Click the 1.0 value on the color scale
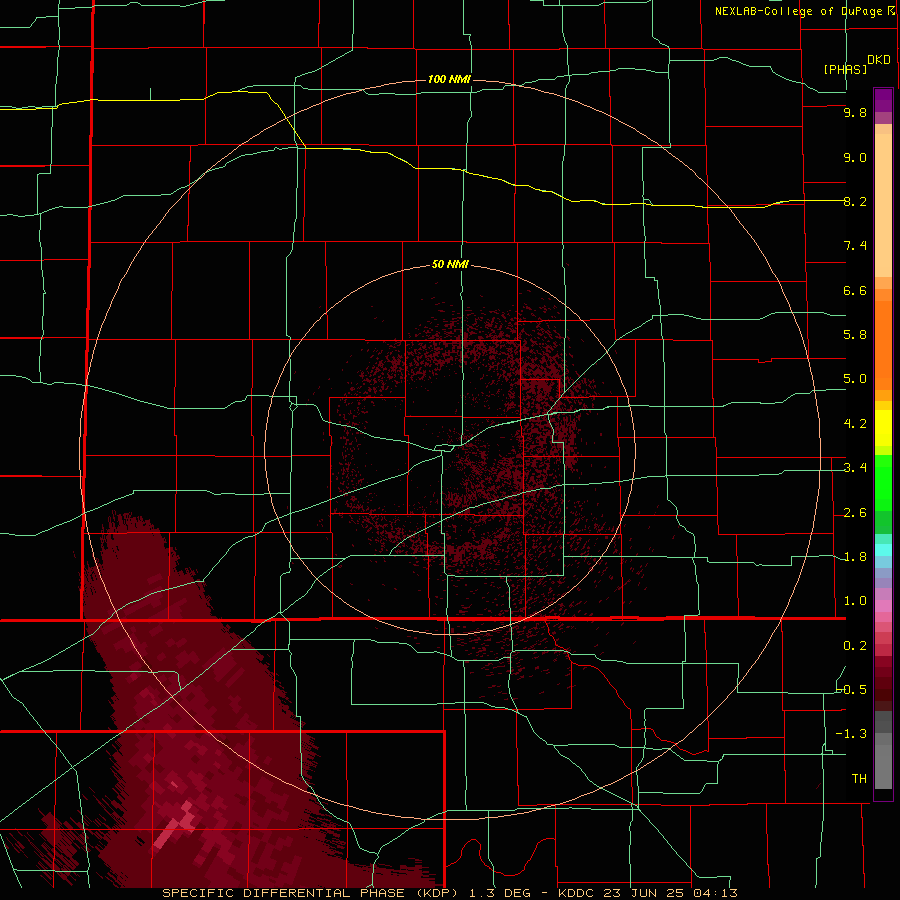Image resolution: width=900 pixels, height=900 pixels. click(855, 601)
